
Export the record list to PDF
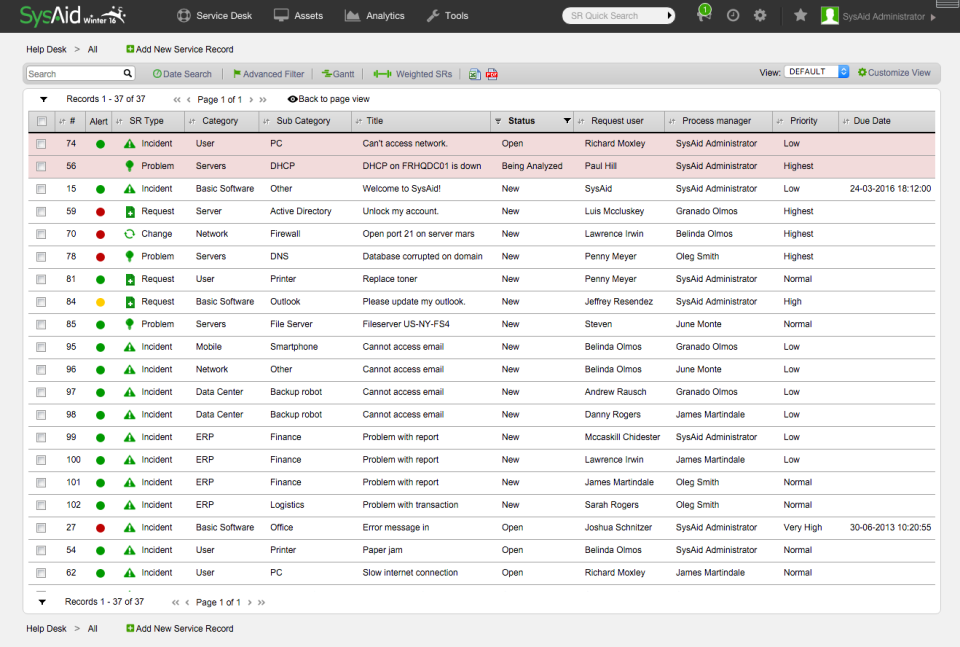492,73
